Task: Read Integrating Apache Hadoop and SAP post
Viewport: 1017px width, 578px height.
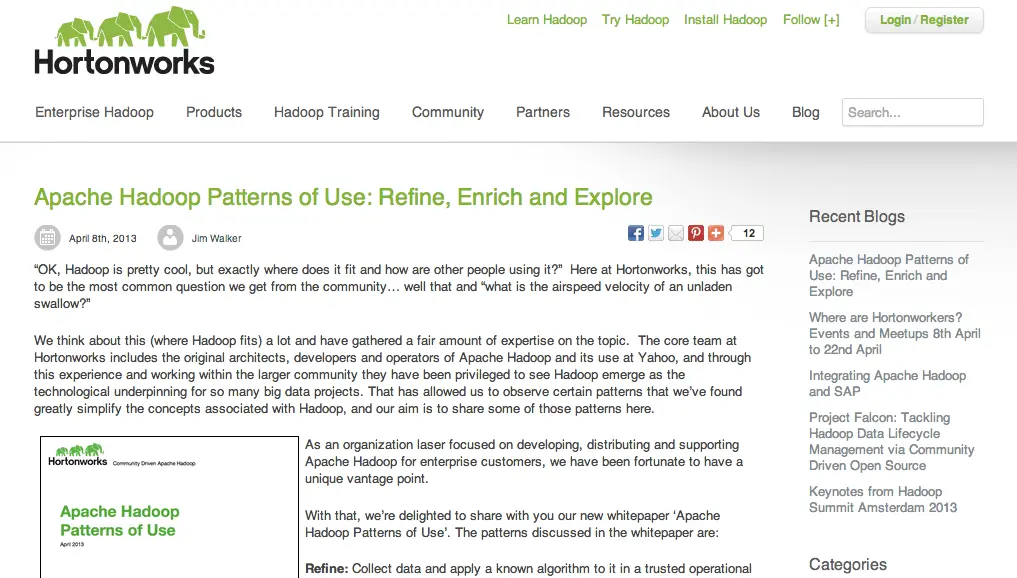Action: [887, 384]
